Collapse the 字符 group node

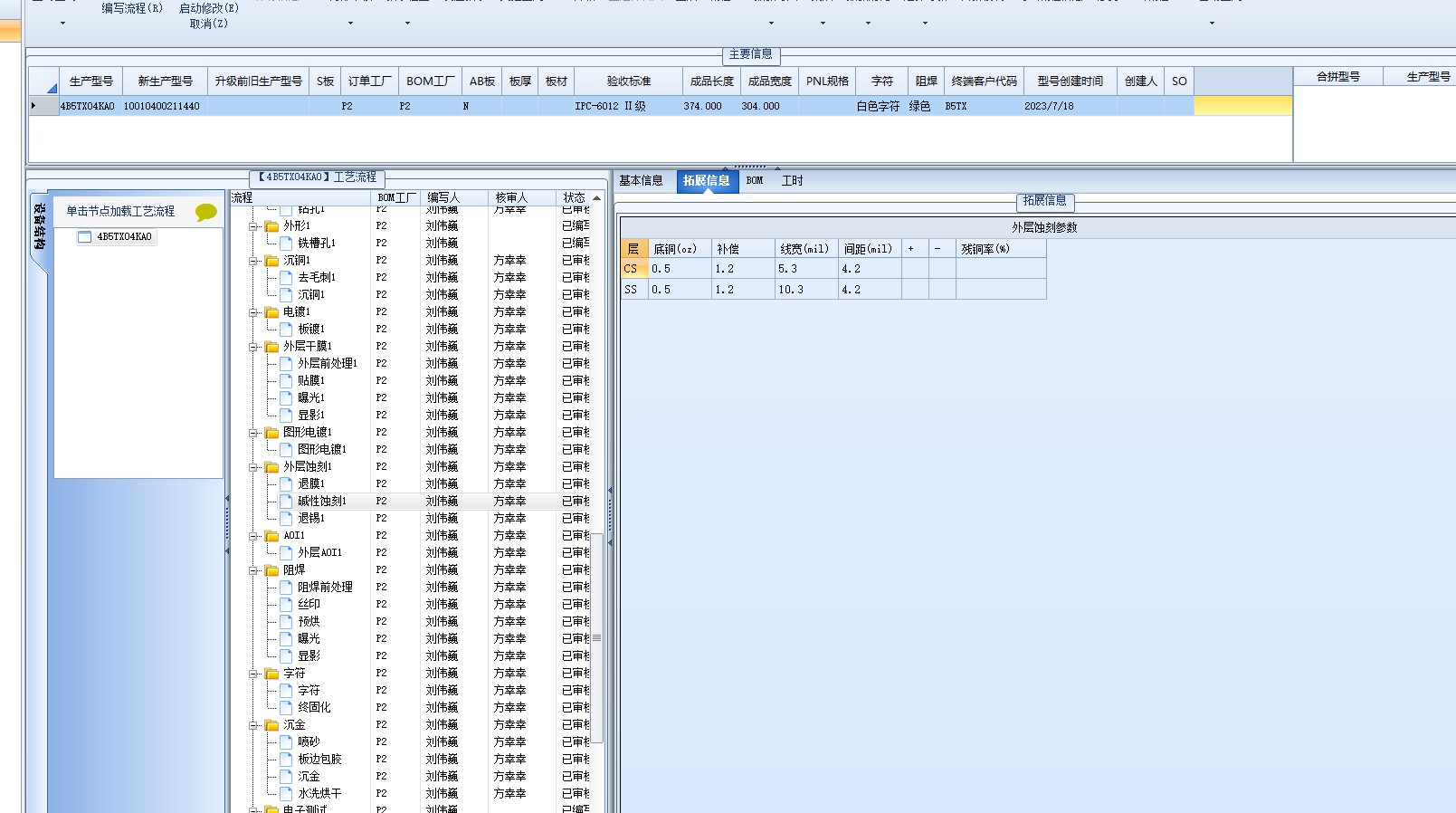[x=254, y=674]
